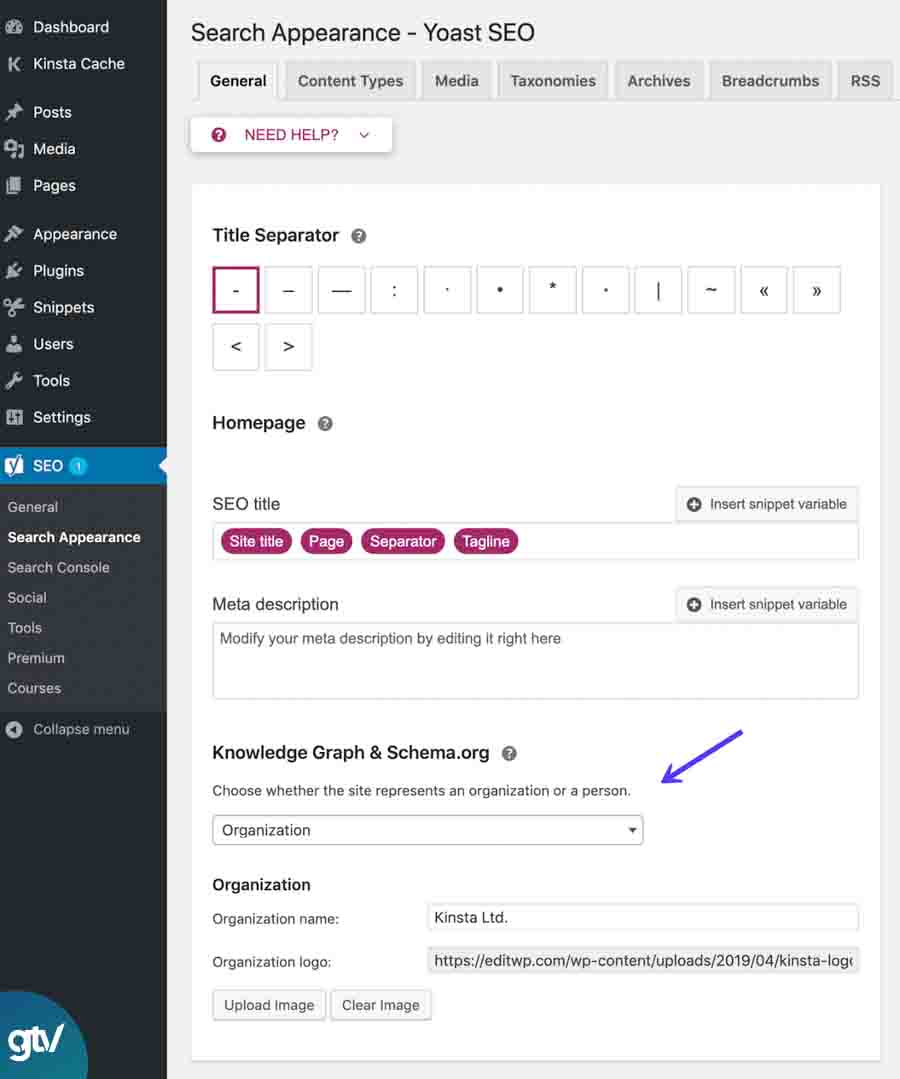
Task: Select the pipe character title separator
Action: click(x=658, y=290)
